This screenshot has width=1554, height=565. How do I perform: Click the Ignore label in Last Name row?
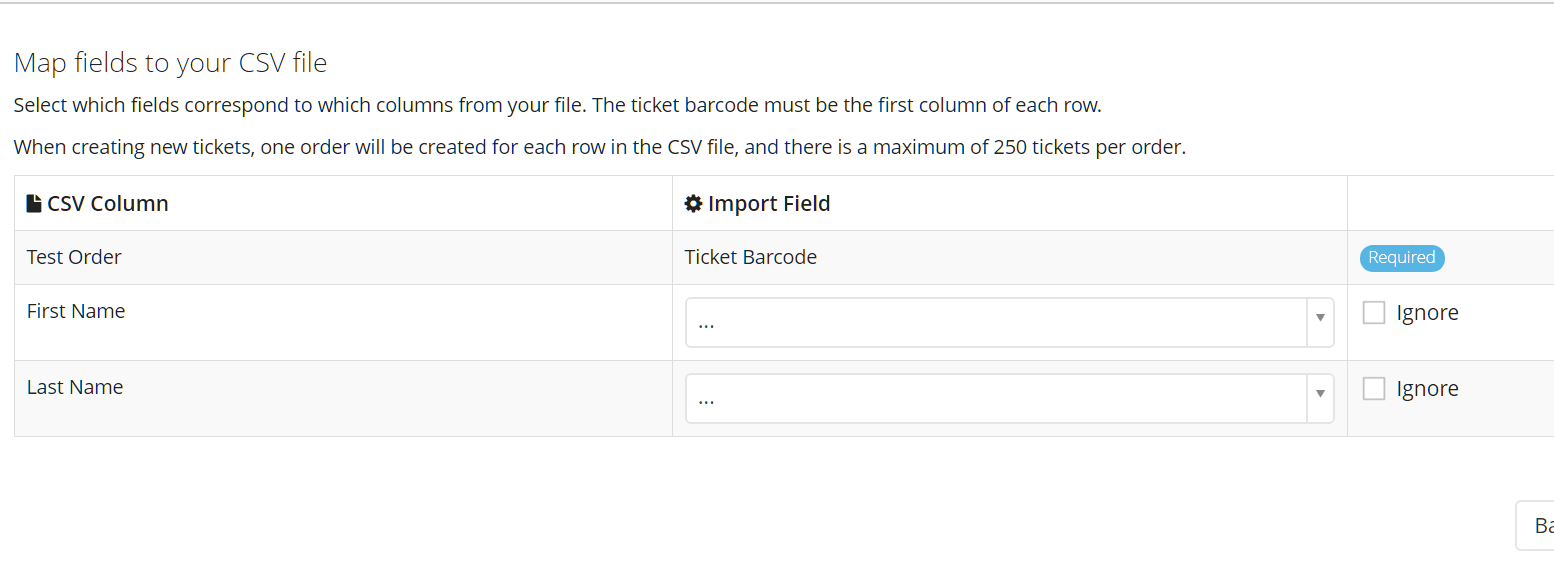point(1427,389)
